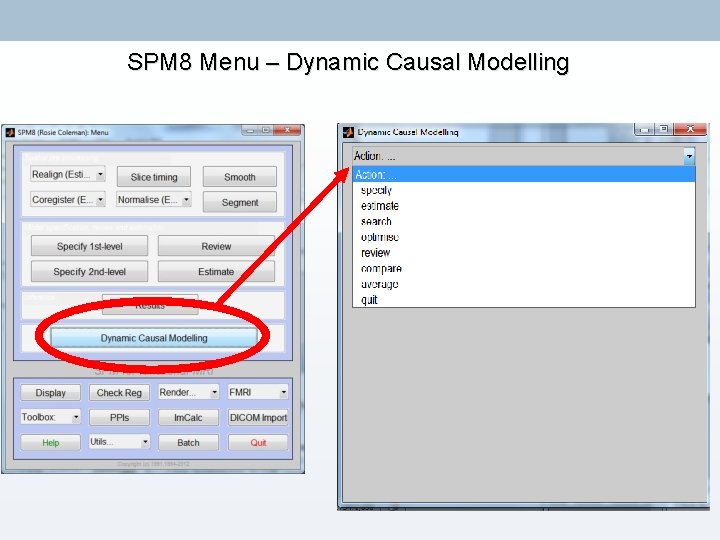
Task: Click the PPIs button
Action: click(x=119, y=417)
